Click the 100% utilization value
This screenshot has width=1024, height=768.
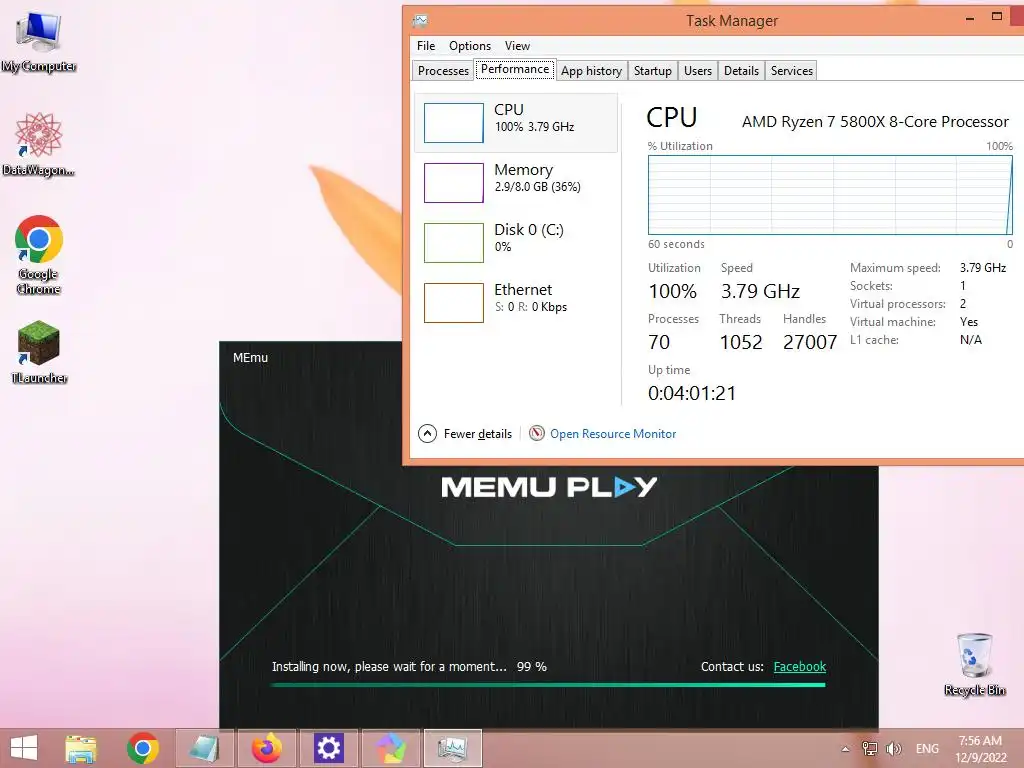pyautogui.click(x=673, y=291)
